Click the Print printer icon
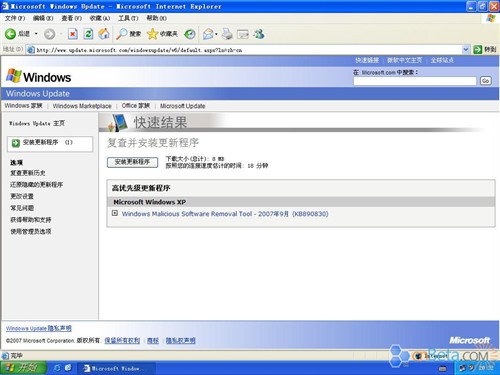 point(227,34)
